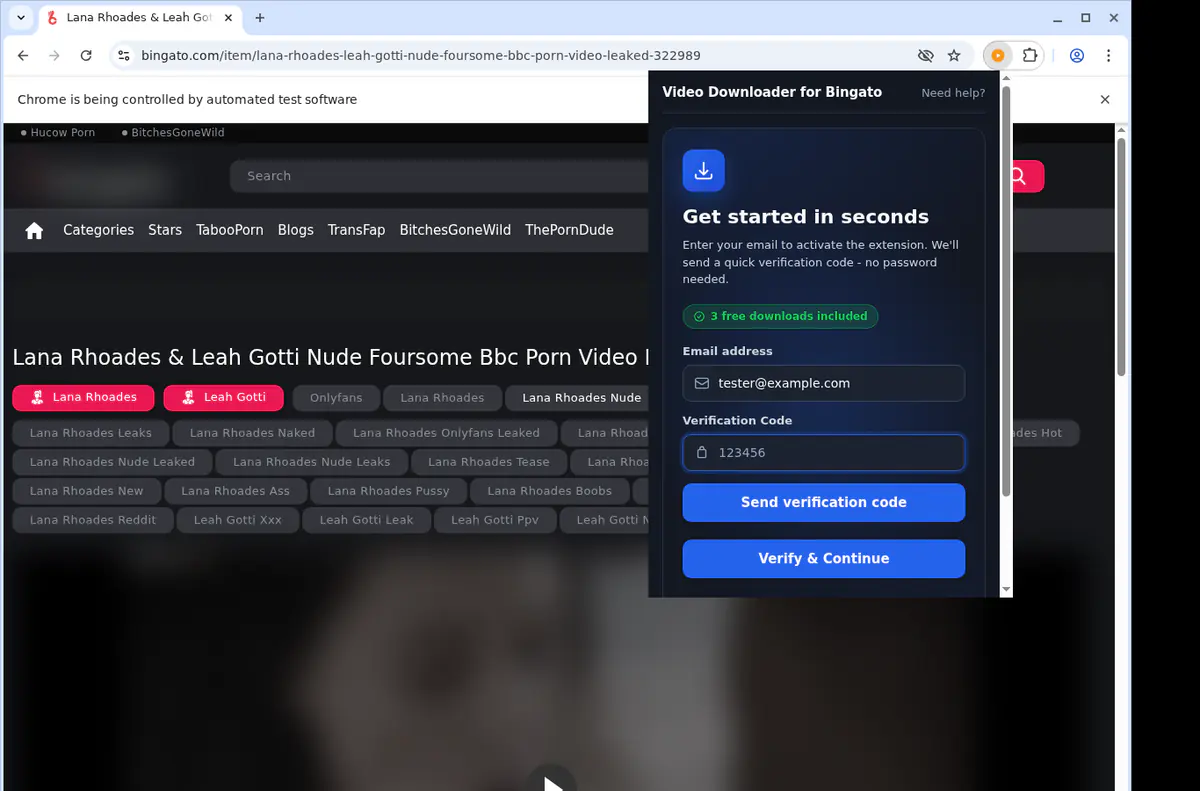Open a new browser tab
1200x791 pixels.
(260, 18)
